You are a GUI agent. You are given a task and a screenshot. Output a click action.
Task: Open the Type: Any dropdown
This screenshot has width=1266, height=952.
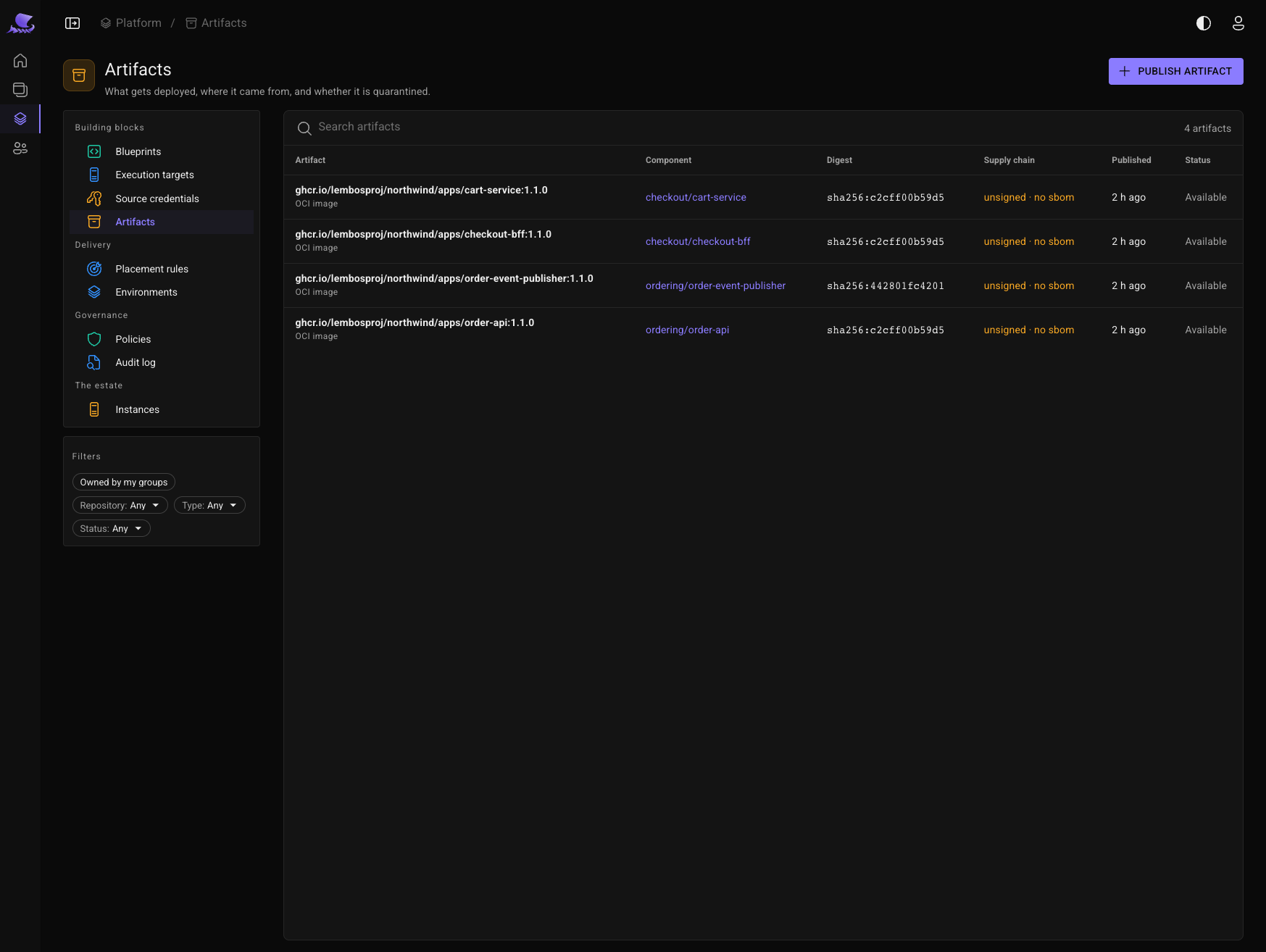click(209, 505)
